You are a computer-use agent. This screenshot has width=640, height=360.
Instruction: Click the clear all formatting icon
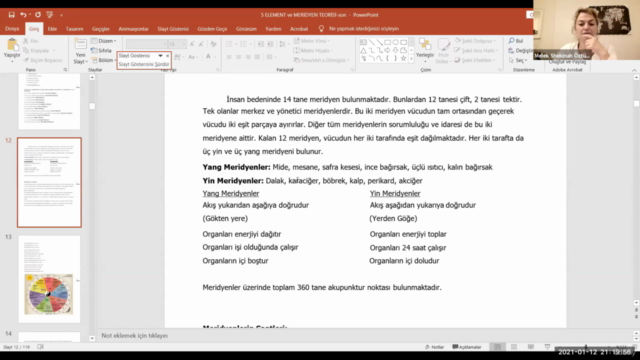213,44
